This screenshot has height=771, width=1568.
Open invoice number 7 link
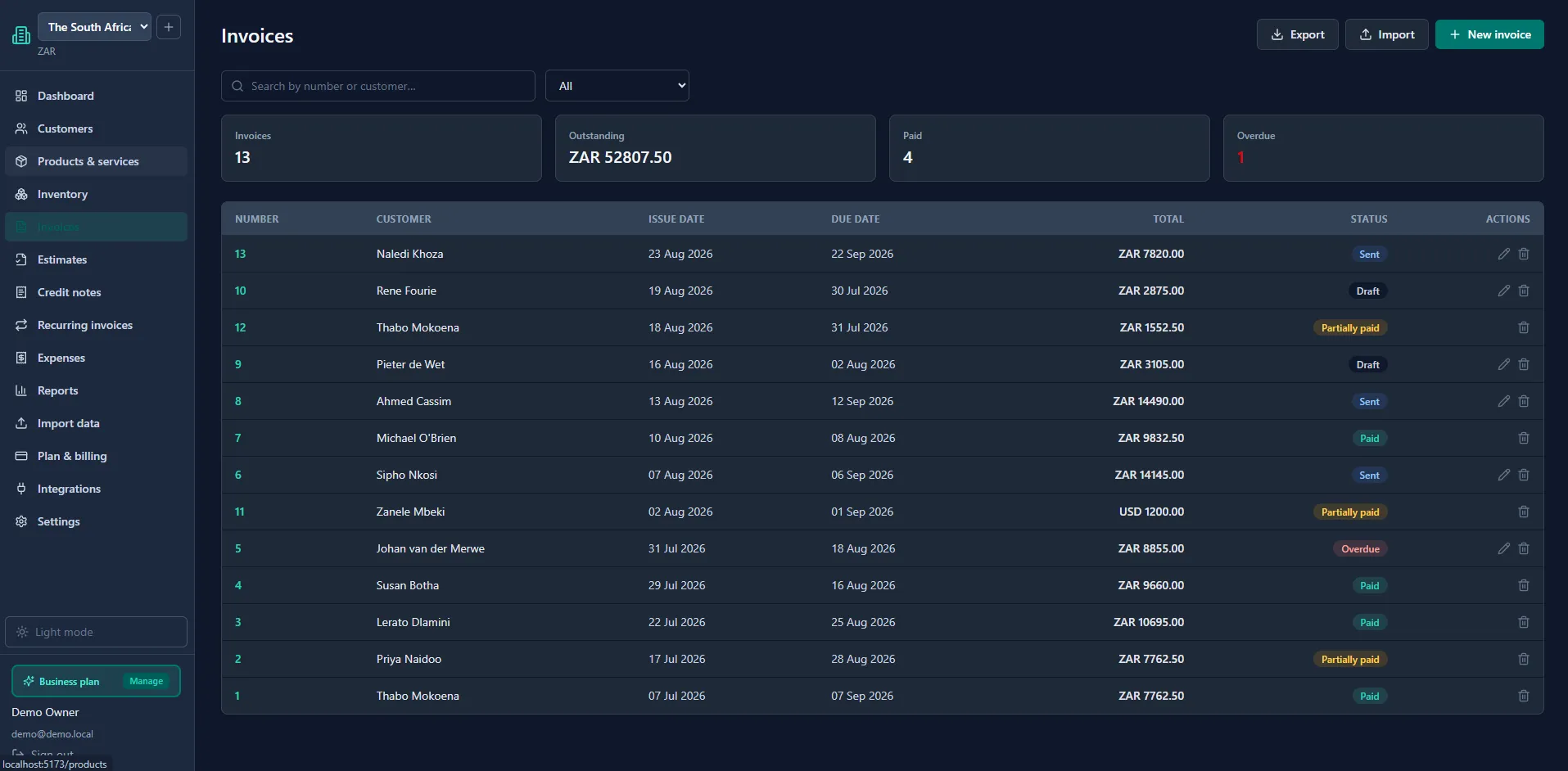[x=237, y=438]
